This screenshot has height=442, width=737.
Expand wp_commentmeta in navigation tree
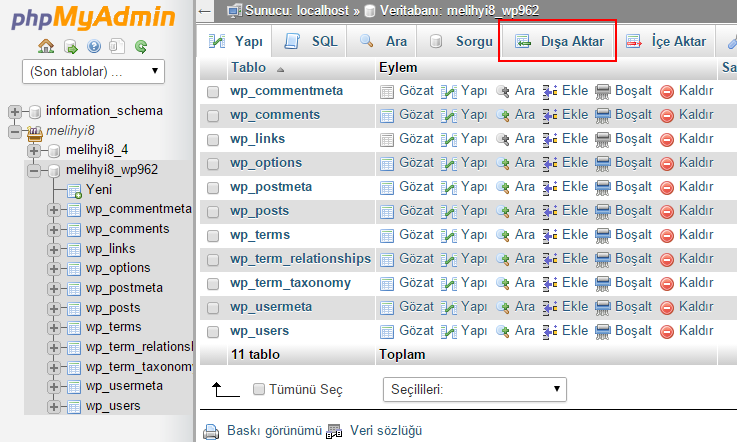point(54,210)
